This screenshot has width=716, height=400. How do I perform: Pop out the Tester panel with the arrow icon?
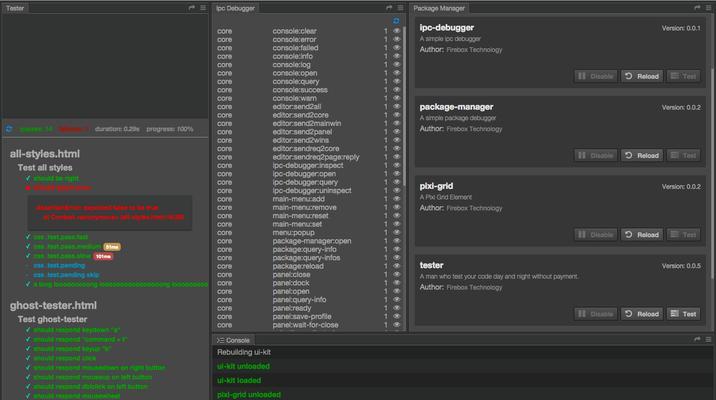click(191, 8)
